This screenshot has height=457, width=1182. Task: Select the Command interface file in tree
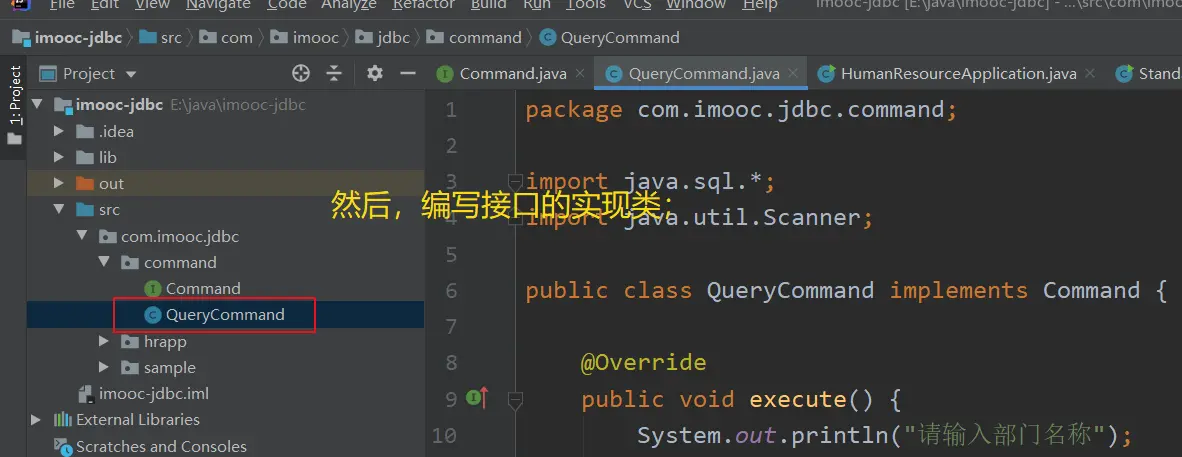203,288
